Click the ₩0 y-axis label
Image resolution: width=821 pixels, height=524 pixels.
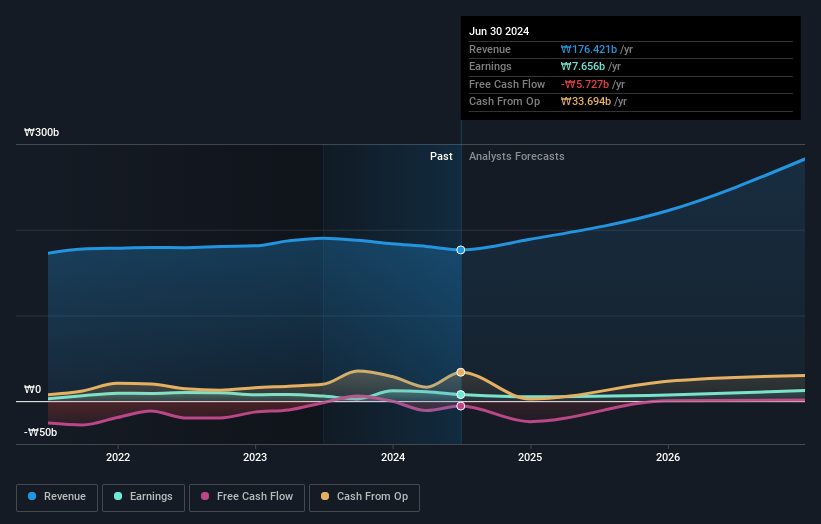(32, 389)
